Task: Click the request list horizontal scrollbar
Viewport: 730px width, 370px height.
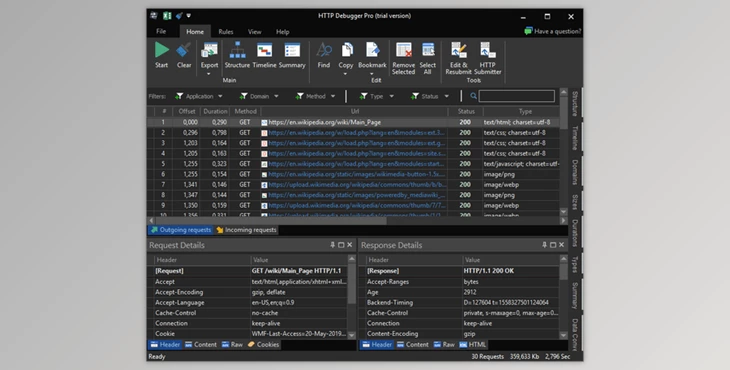Action: [269, 220]
